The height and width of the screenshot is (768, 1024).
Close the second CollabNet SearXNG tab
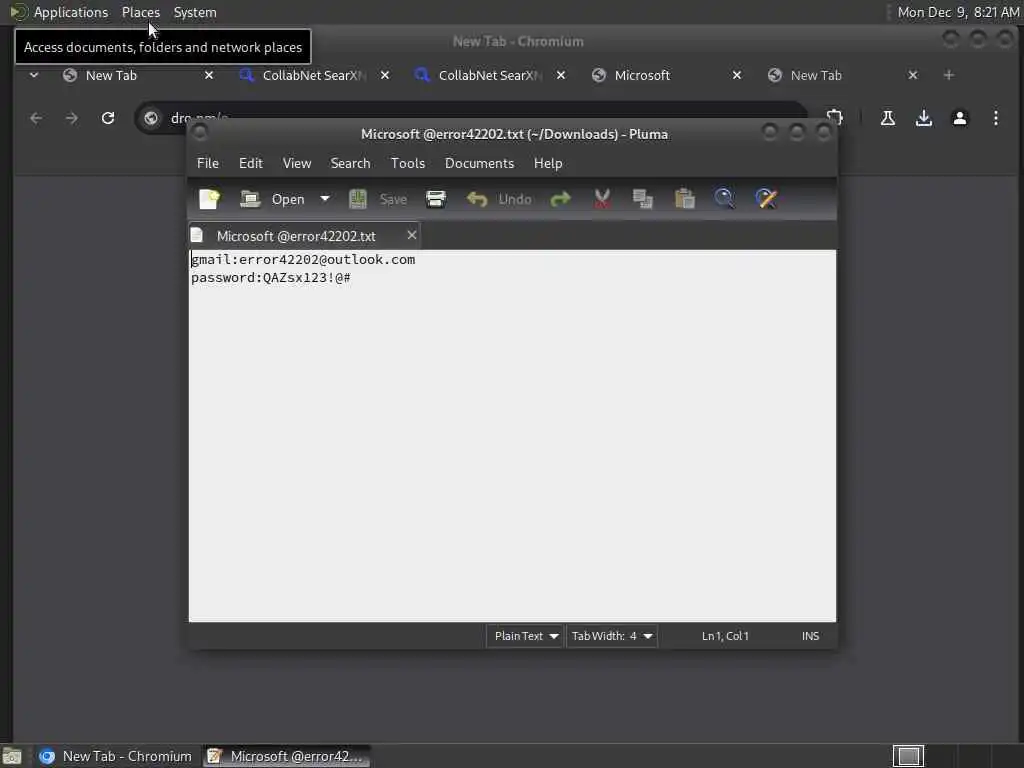(x=561, y=76)
